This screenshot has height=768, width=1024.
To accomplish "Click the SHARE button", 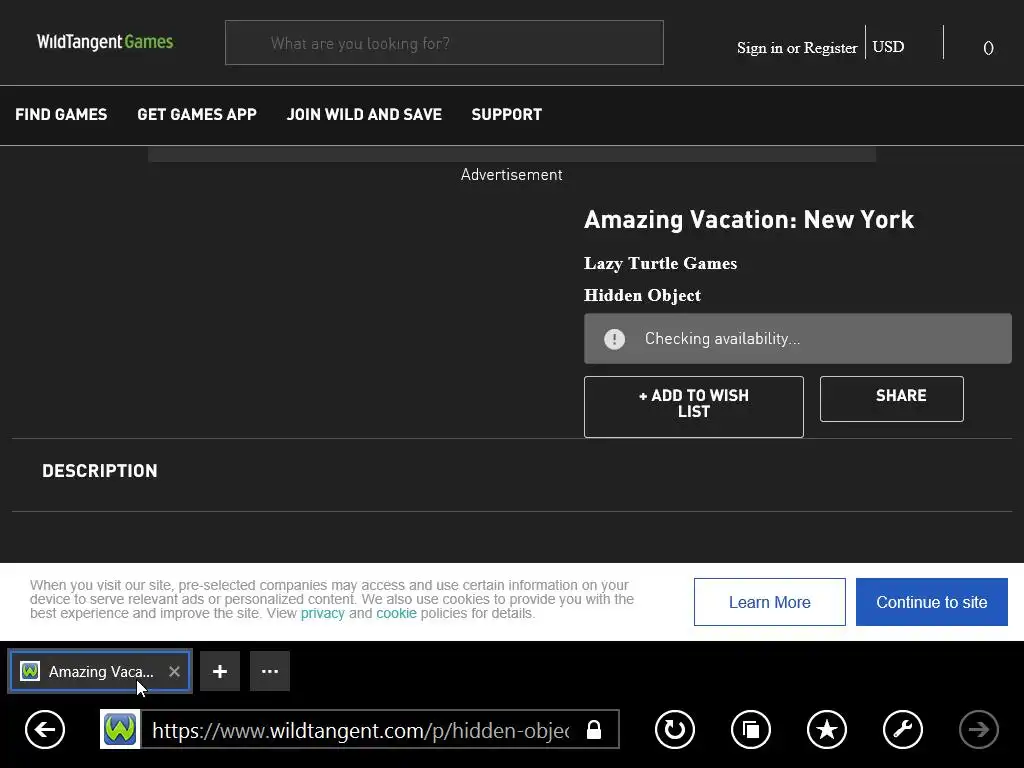I will (x=891, y=399).
